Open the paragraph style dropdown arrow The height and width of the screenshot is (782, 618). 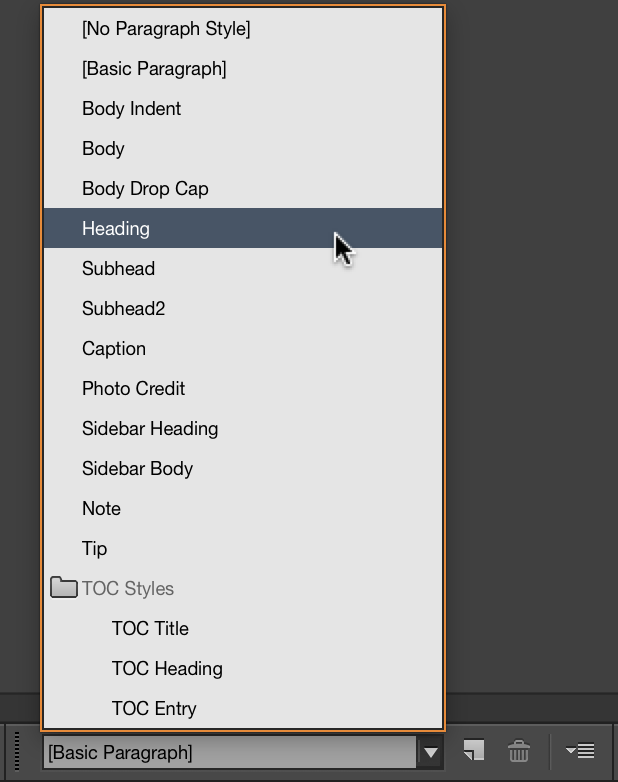click(x=430, y=752)
